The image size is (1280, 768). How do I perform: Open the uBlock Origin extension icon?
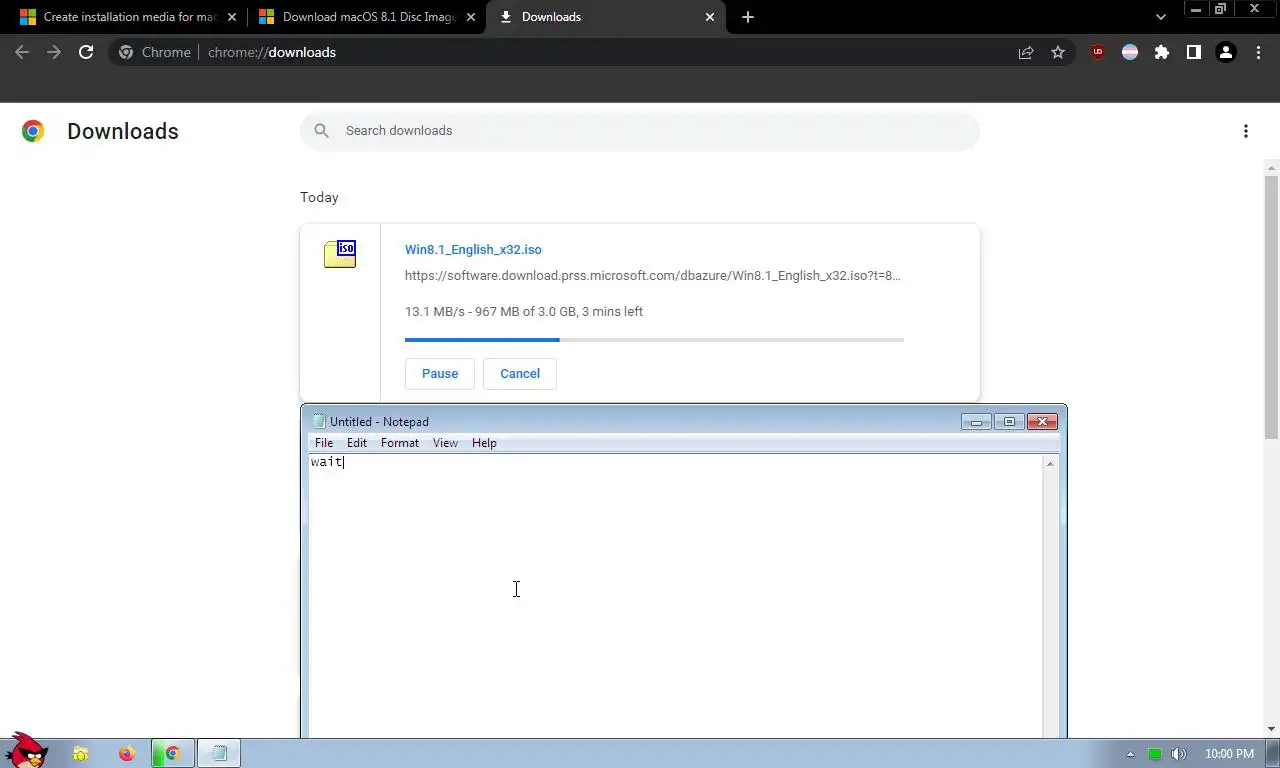[x=1098, y=52]
